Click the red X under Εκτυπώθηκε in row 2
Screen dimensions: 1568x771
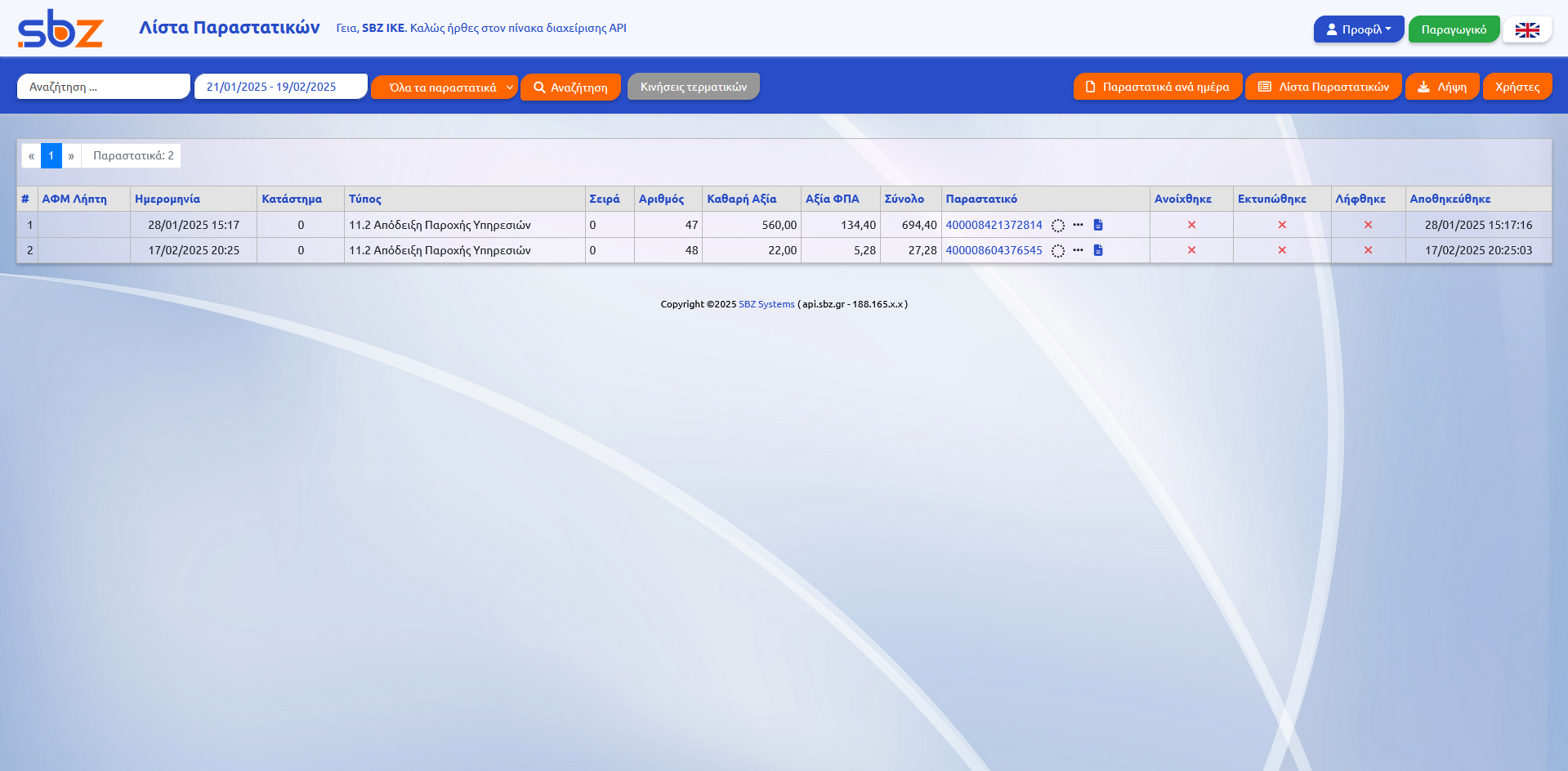(x=1282, y=250)
